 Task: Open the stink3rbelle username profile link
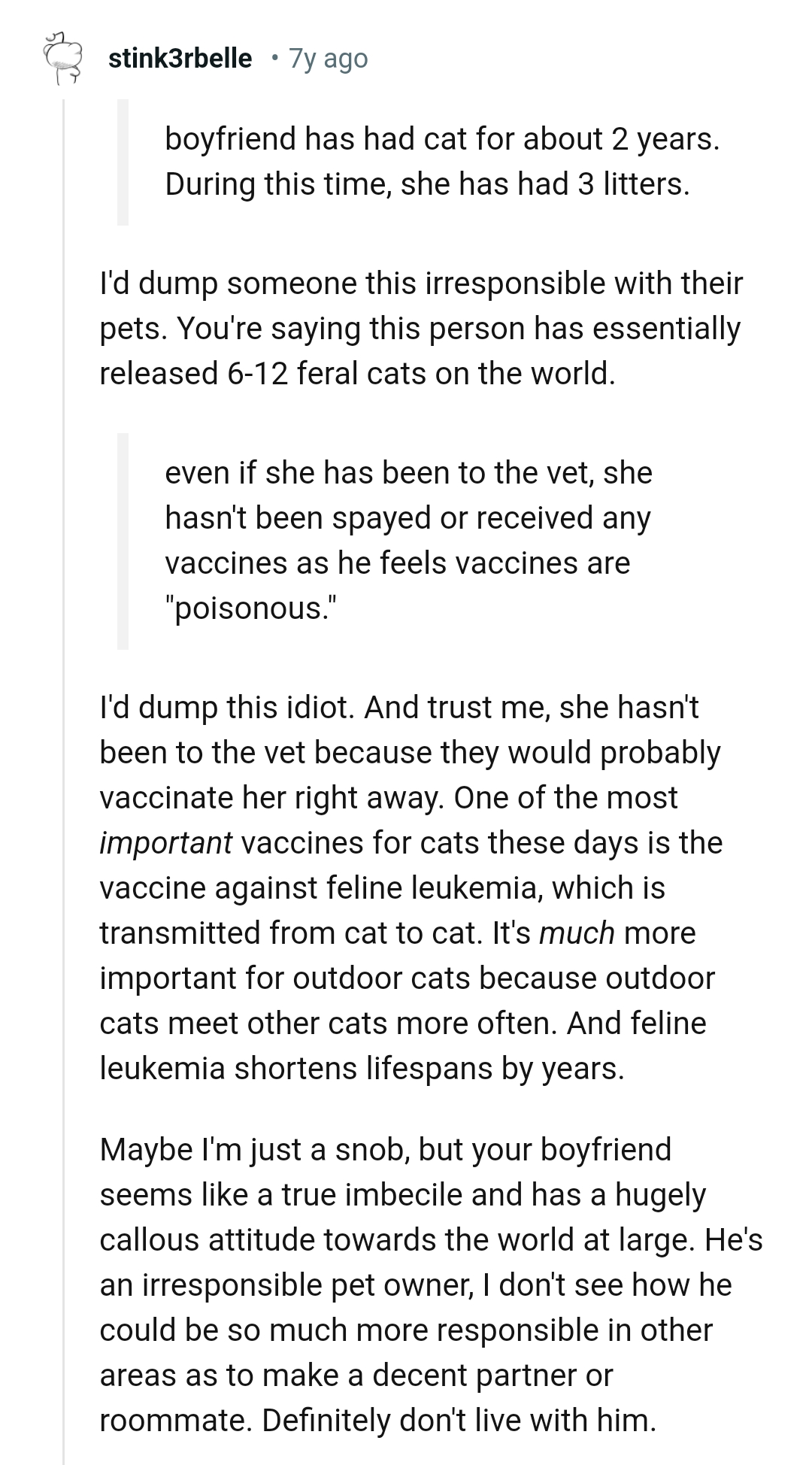[180, 58]
